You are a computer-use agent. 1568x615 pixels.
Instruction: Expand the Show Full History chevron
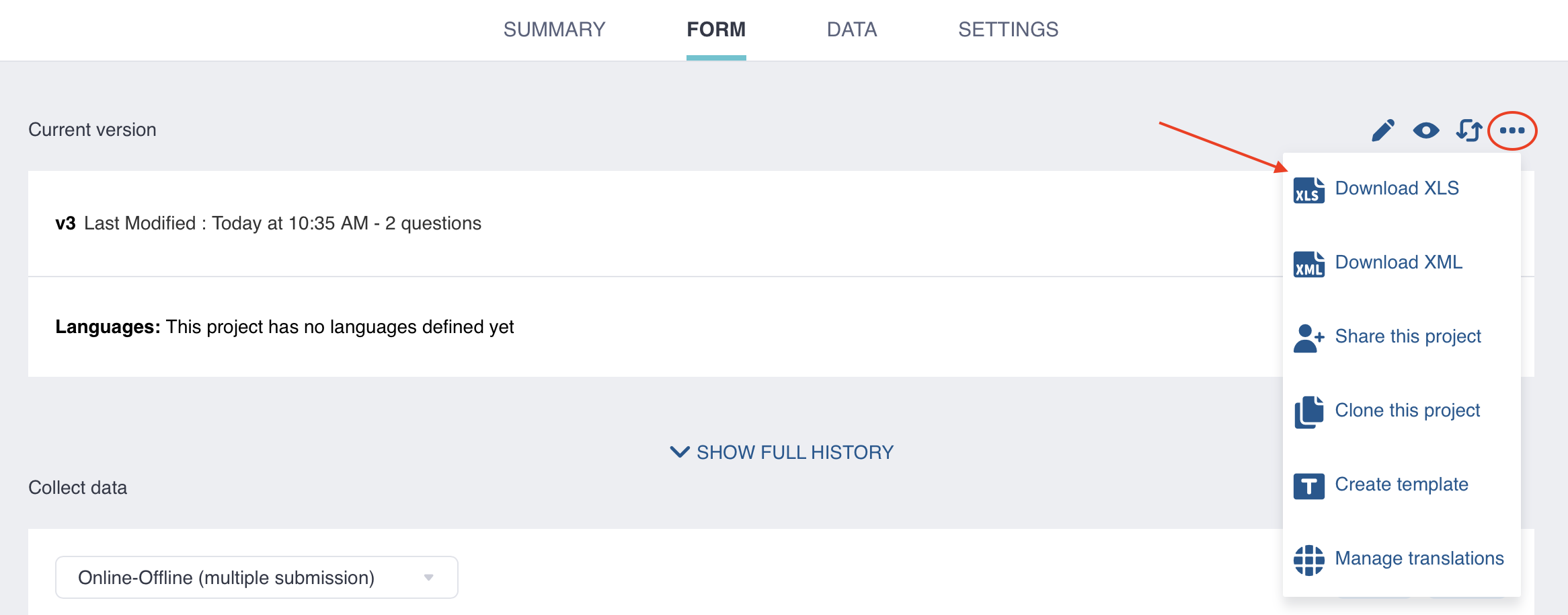click(680, 452)
